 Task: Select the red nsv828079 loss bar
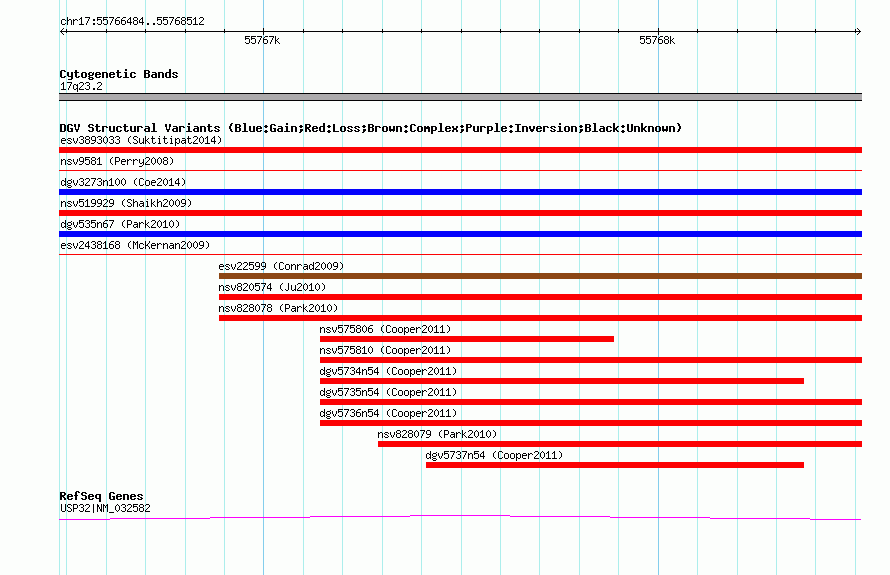tap(620, 444)
